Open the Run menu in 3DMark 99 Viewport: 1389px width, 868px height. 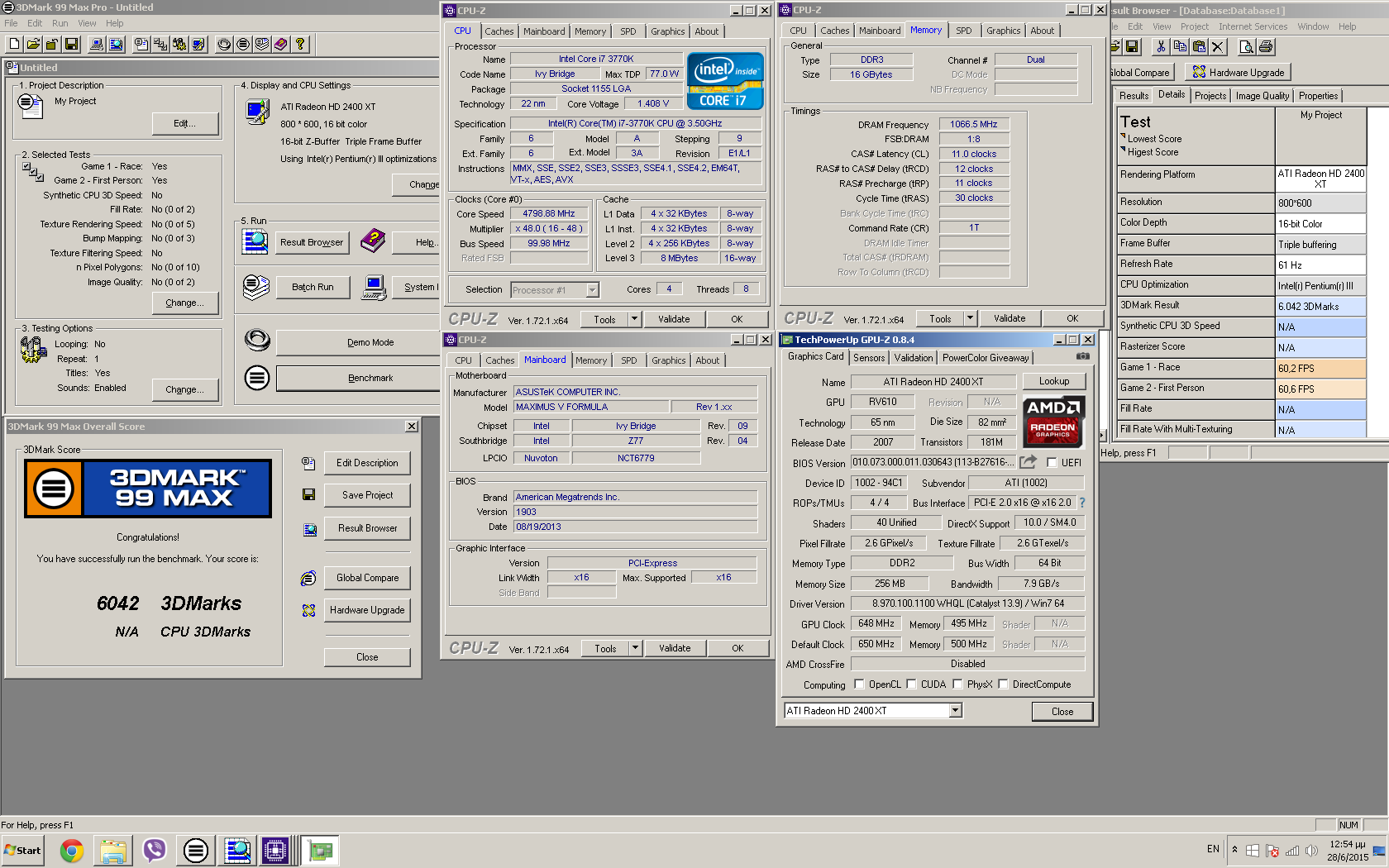click(60, 23)
